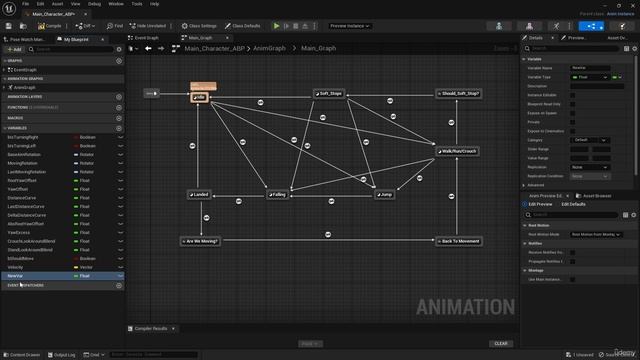This screenshot has height=360, width=640.
Task: Save the asset with the floppy disk icon
Action: pos(9,26)
